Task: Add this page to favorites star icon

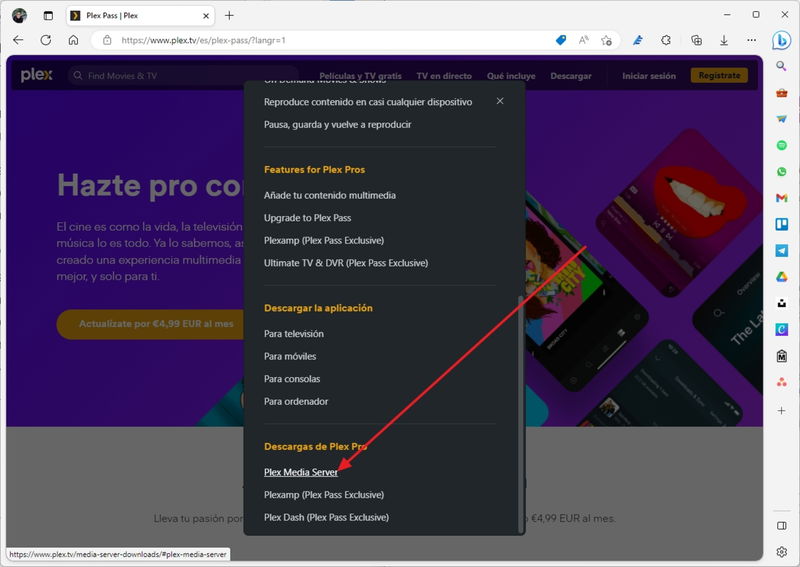Action: tap(606, 40)
